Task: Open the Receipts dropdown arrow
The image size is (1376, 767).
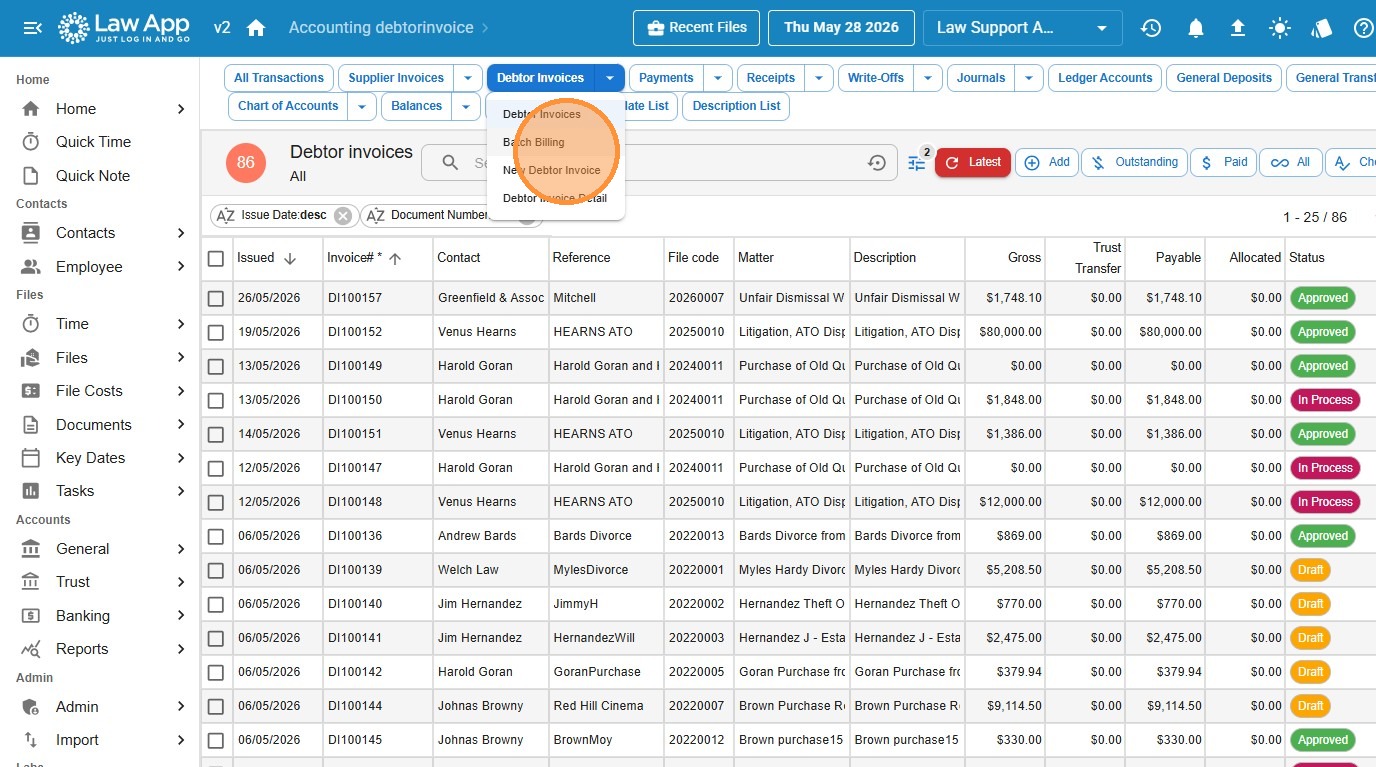Action: click(819, 78)
